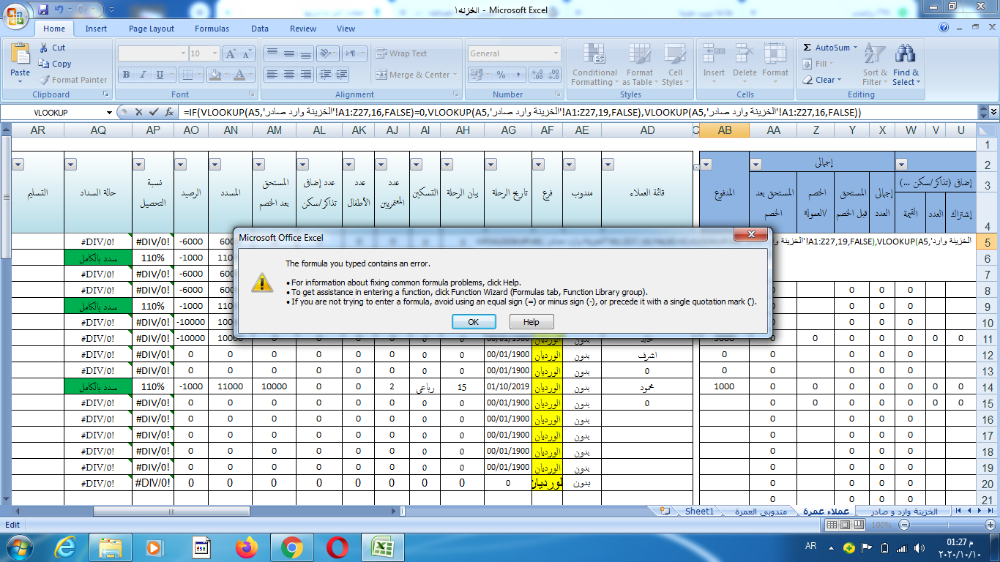Open Sort & Filter
1000x562 pixels.
click(x=874, y=64)
